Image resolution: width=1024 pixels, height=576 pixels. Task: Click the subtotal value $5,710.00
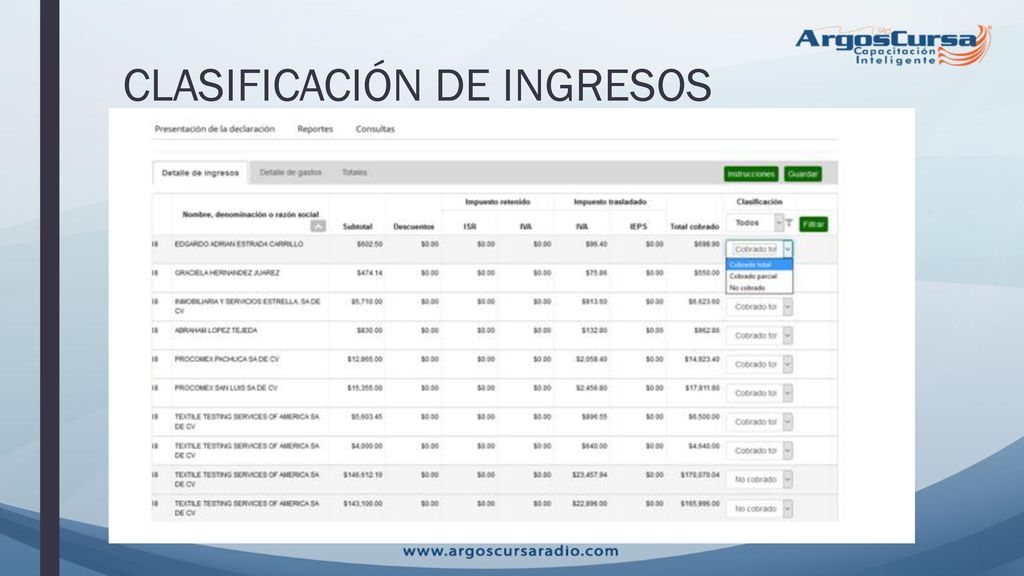[x=367, y=302]
